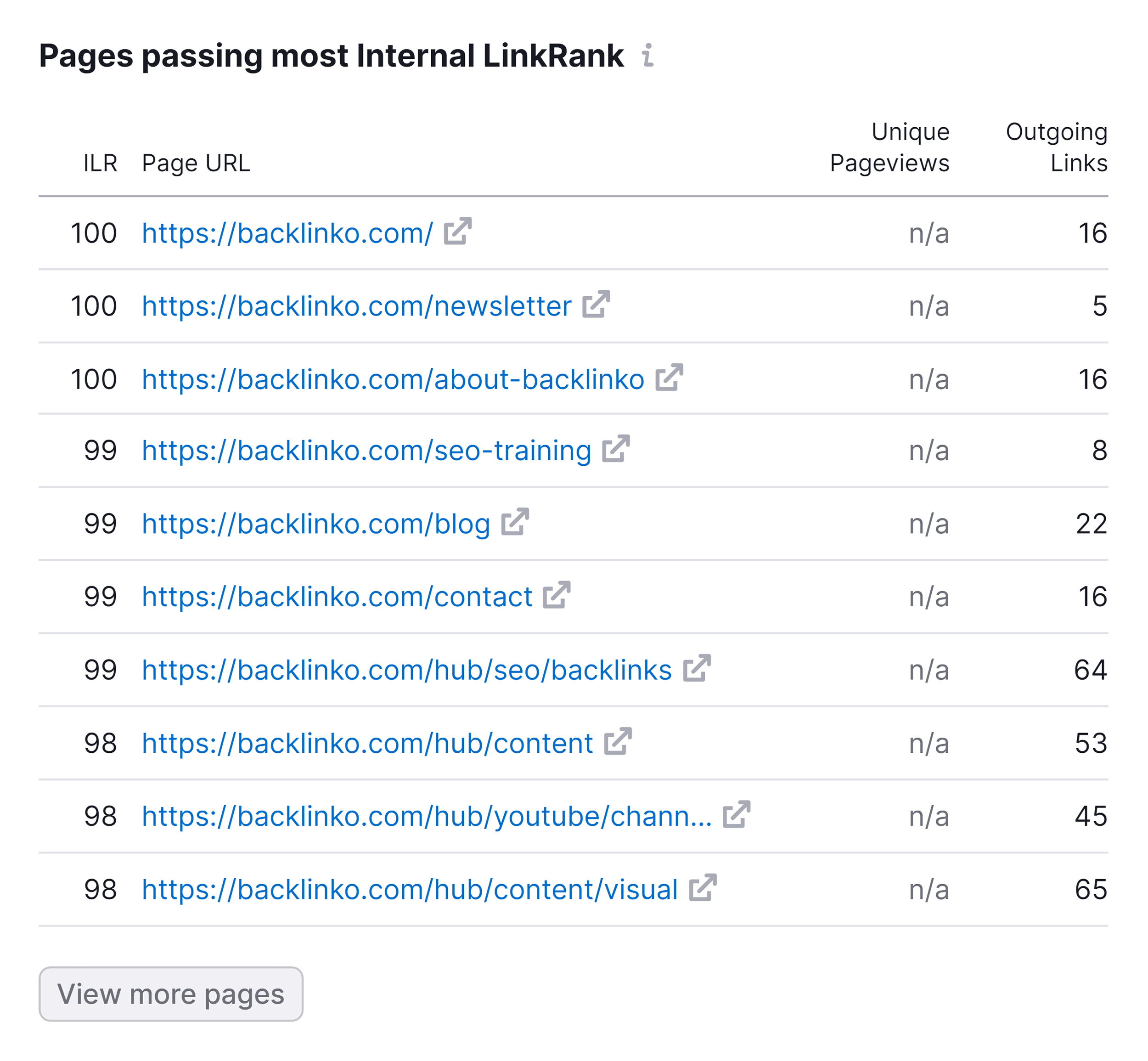Select ILR value 100 in newsletter row

(94, 306)
